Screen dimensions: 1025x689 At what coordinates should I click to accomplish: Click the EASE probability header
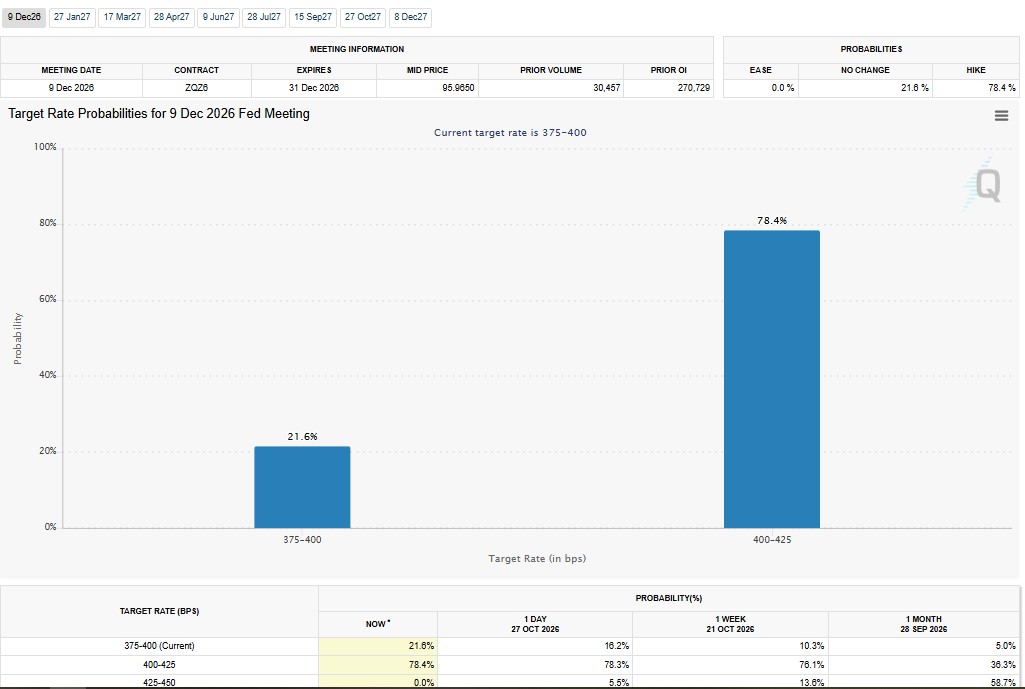coord(760,70)
